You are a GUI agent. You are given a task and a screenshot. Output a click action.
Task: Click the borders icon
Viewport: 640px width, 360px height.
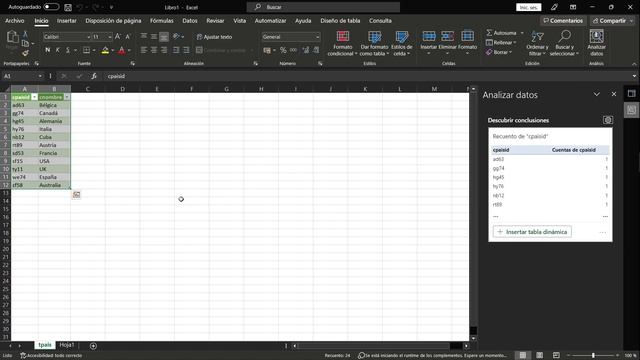(x=87, y=50)
